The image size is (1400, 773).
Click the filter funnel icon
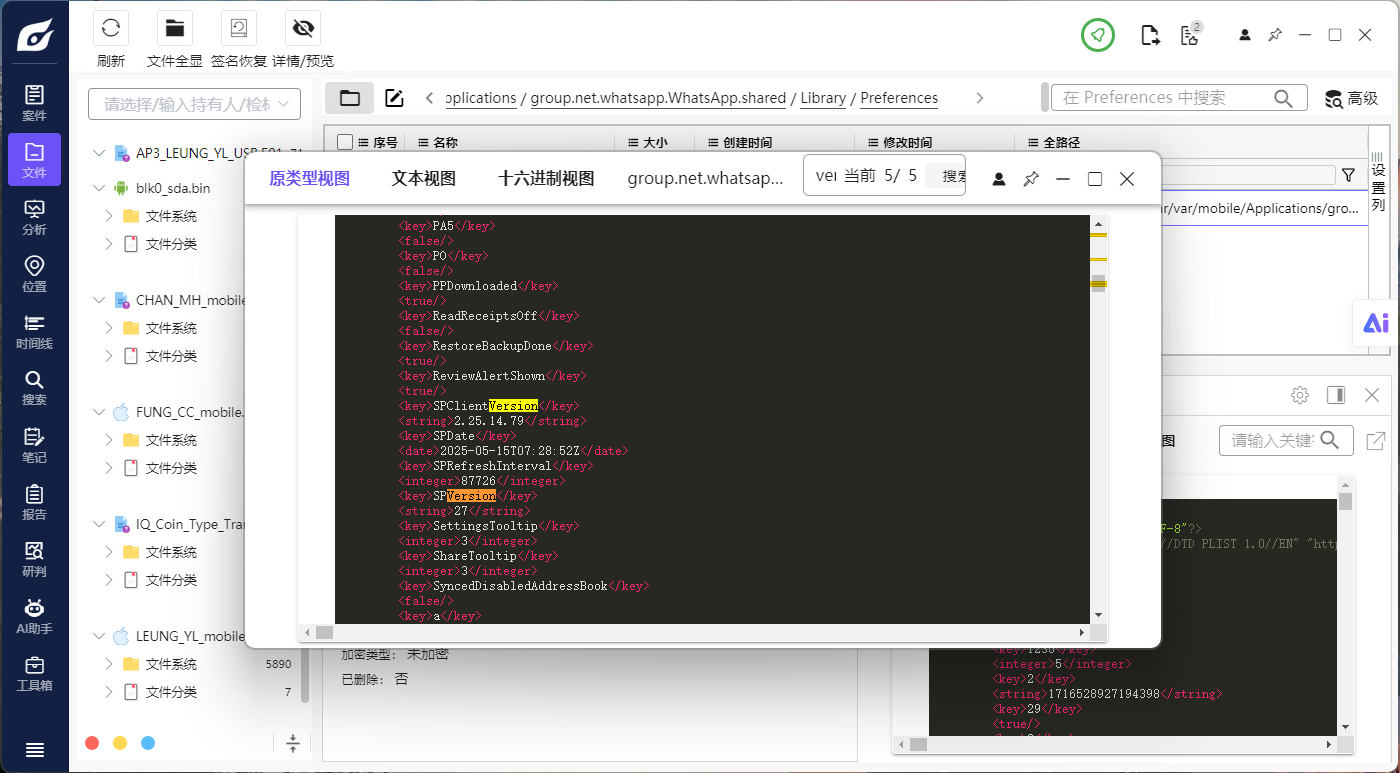coord(1348,175)
